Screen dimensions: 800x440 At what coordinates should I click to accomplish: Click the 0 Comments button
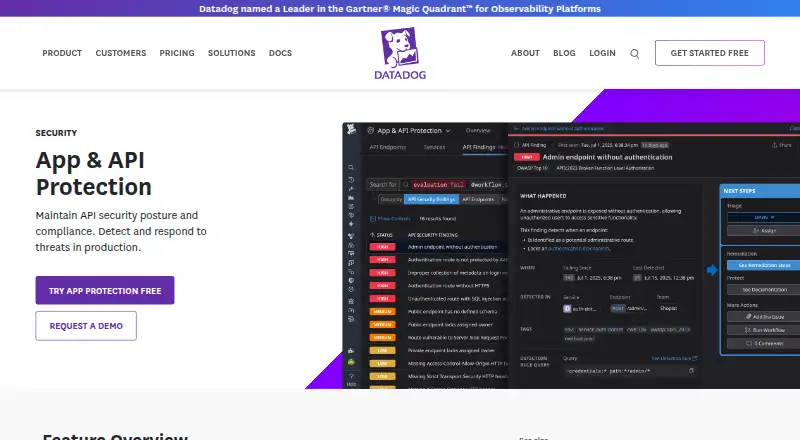click(764, 344)
